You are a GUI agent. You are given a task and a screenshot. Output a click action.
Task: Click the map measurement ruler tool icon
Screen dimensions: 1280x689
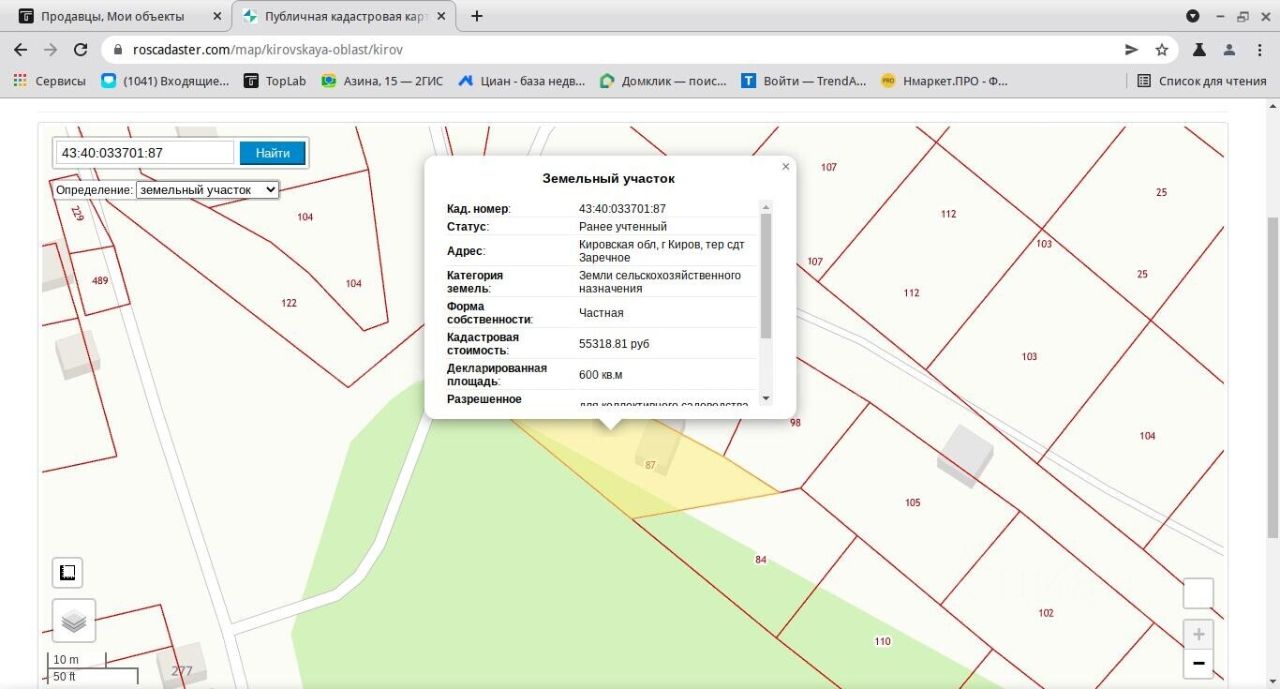pos(67,573)
